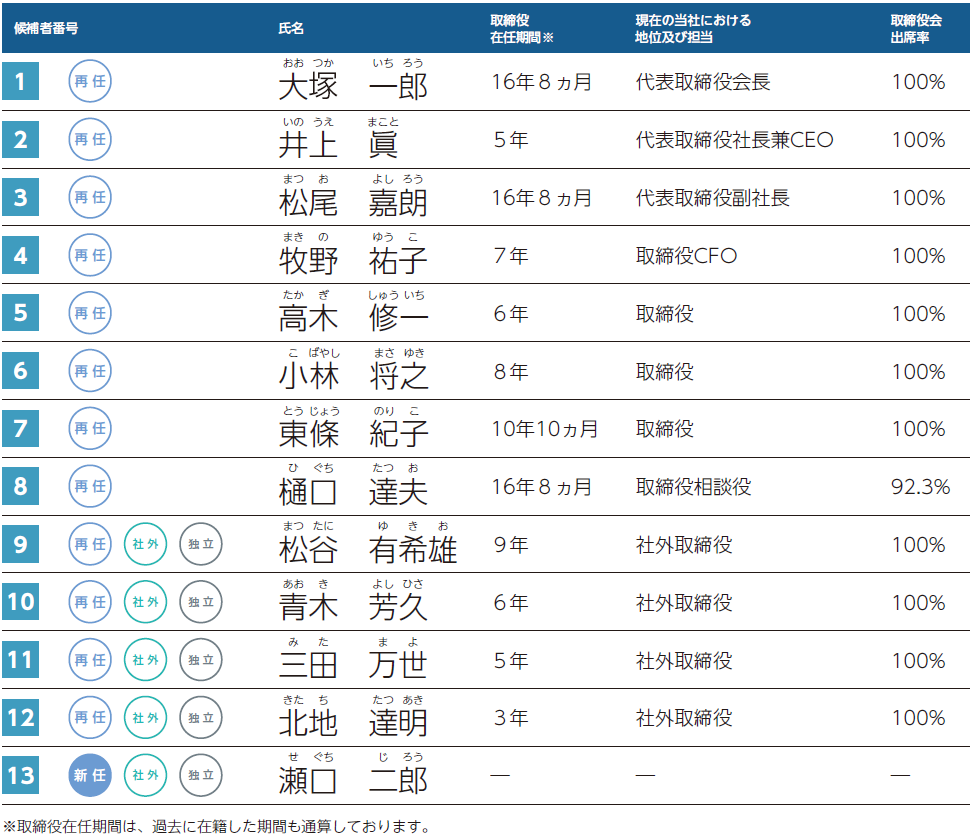The height and width of the screenshot is (838, 973).
Task: Click the tenure 10年10ヵ月
Action: coord(545,429)
